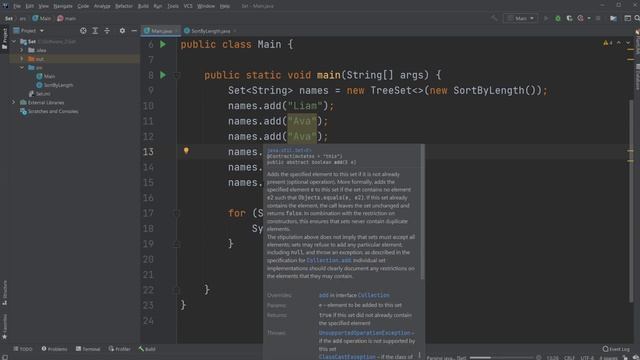Open the Structure tool window on left stripe
This screenshot has width=640, height=360.
point(4,293)
